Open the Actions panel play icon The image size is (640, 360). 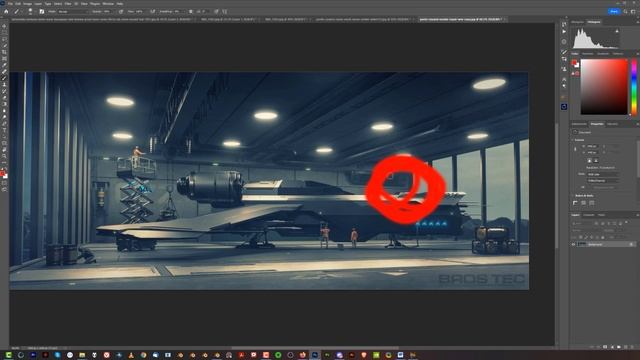pos(564,32)
